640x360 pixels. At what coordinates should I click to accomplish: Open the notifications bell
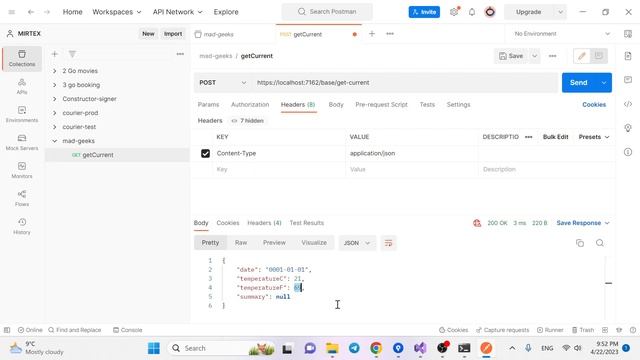point(472,12)
